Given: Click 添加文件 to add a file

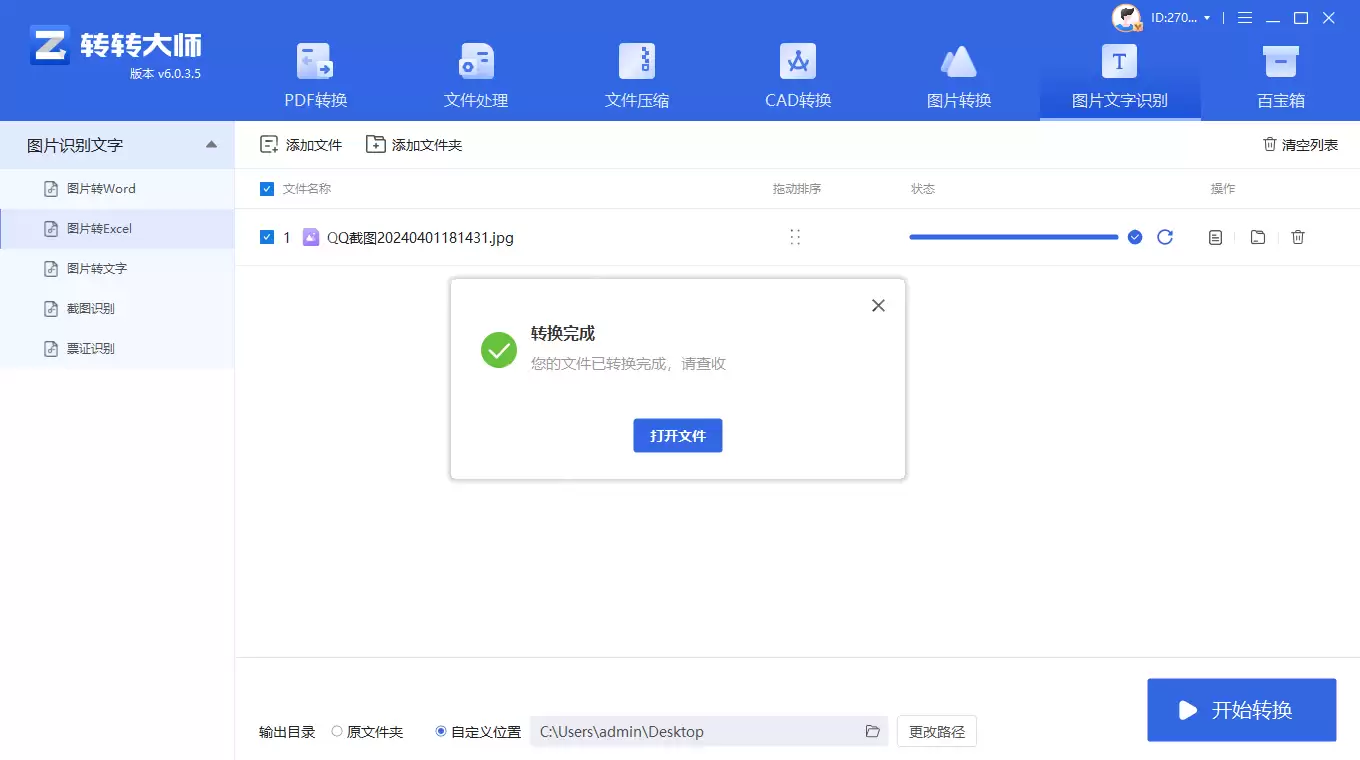Looking at the screenshot, I should coord(300,144).
